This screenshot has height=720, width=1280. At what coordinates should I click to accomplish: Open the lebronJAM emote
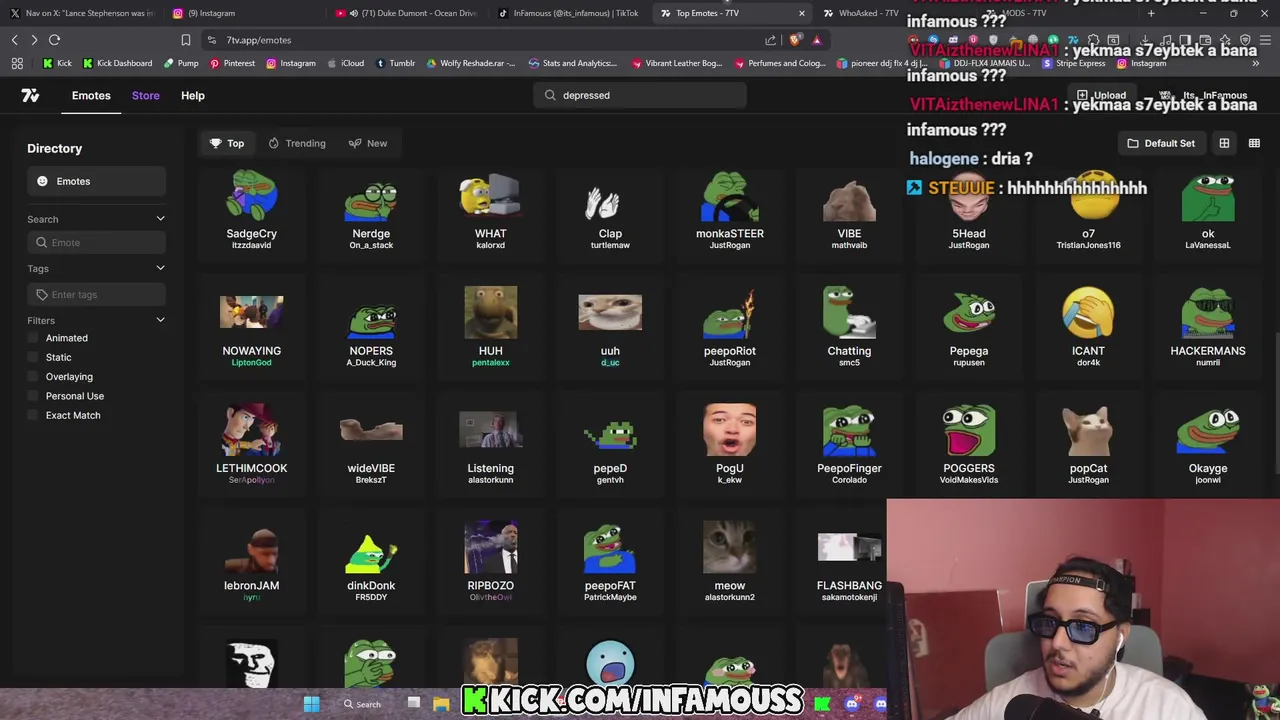[x=251, y=562]
